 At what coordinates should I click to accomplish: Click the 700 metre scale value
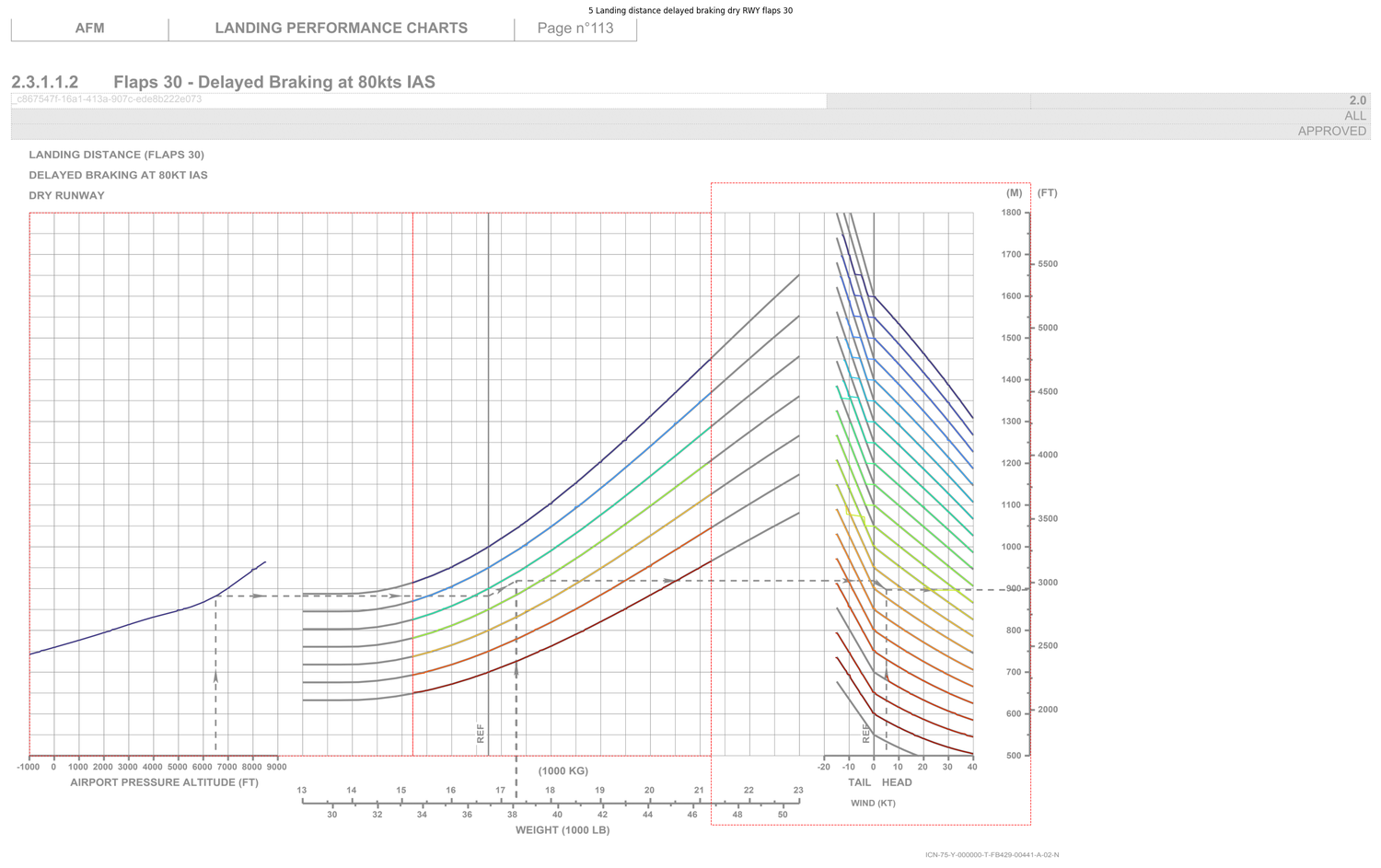1014,672
